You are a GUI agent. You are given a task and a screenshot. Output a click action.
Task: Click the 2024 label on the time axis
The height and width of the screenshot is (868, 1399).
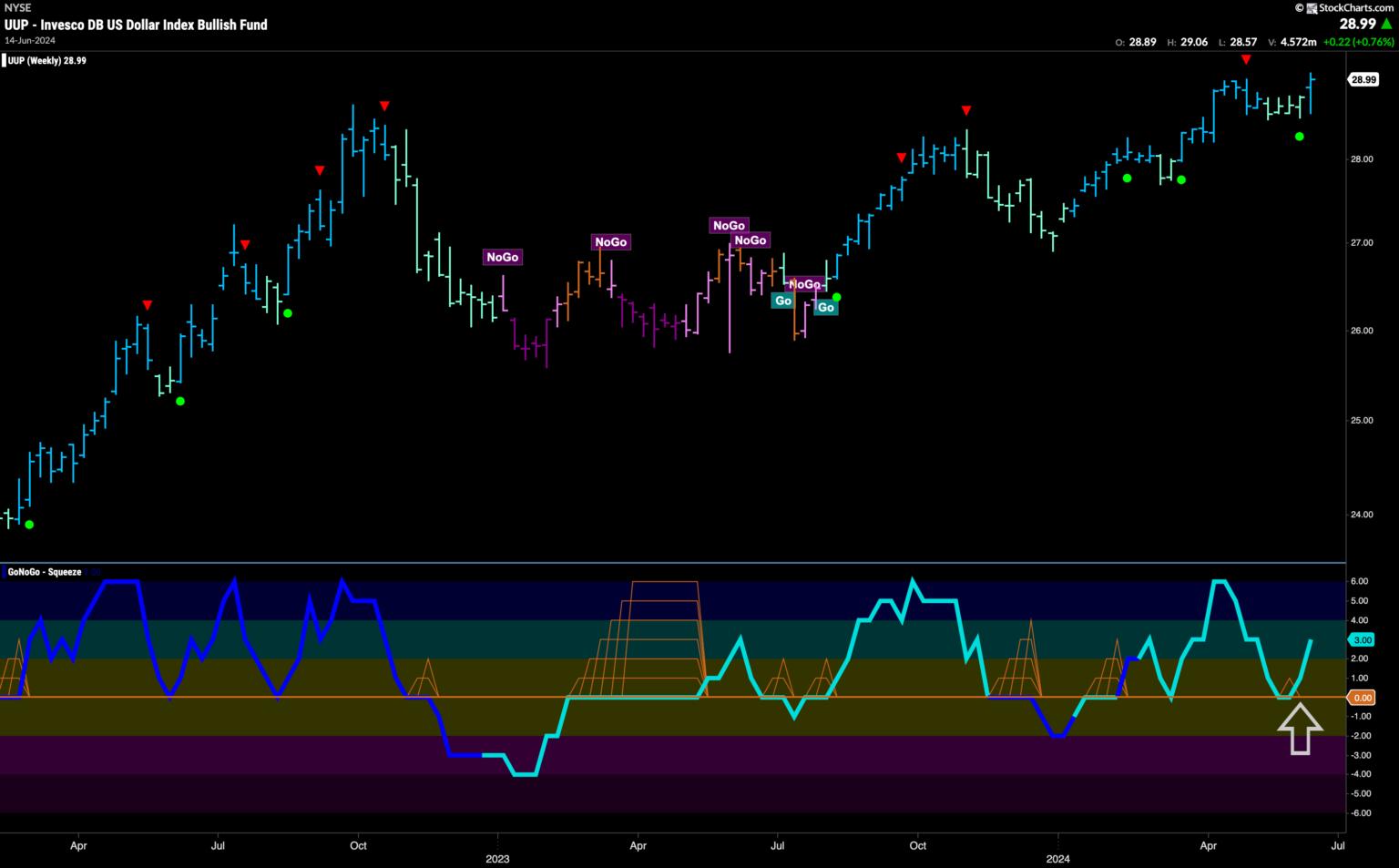coord(1057,859)
